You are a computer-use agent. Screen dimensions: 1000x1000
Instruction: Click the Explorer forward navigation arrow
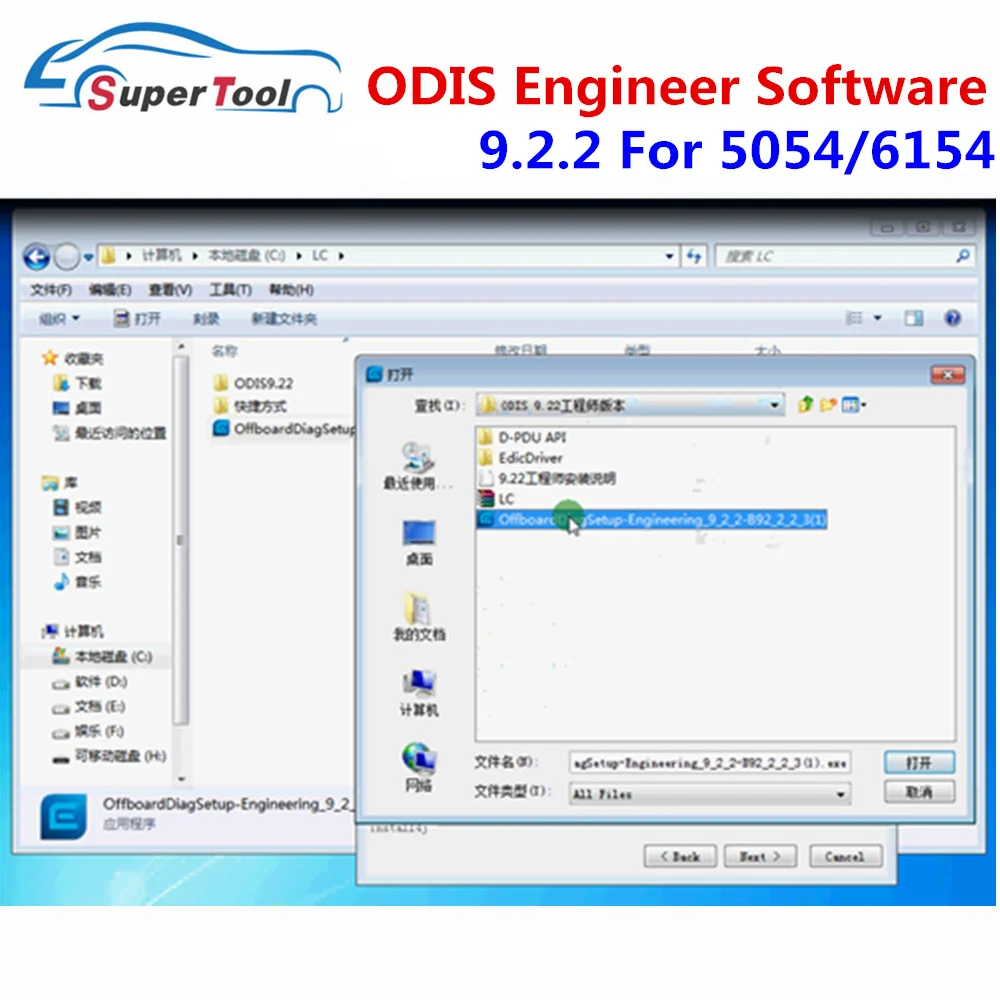(66, 257)
